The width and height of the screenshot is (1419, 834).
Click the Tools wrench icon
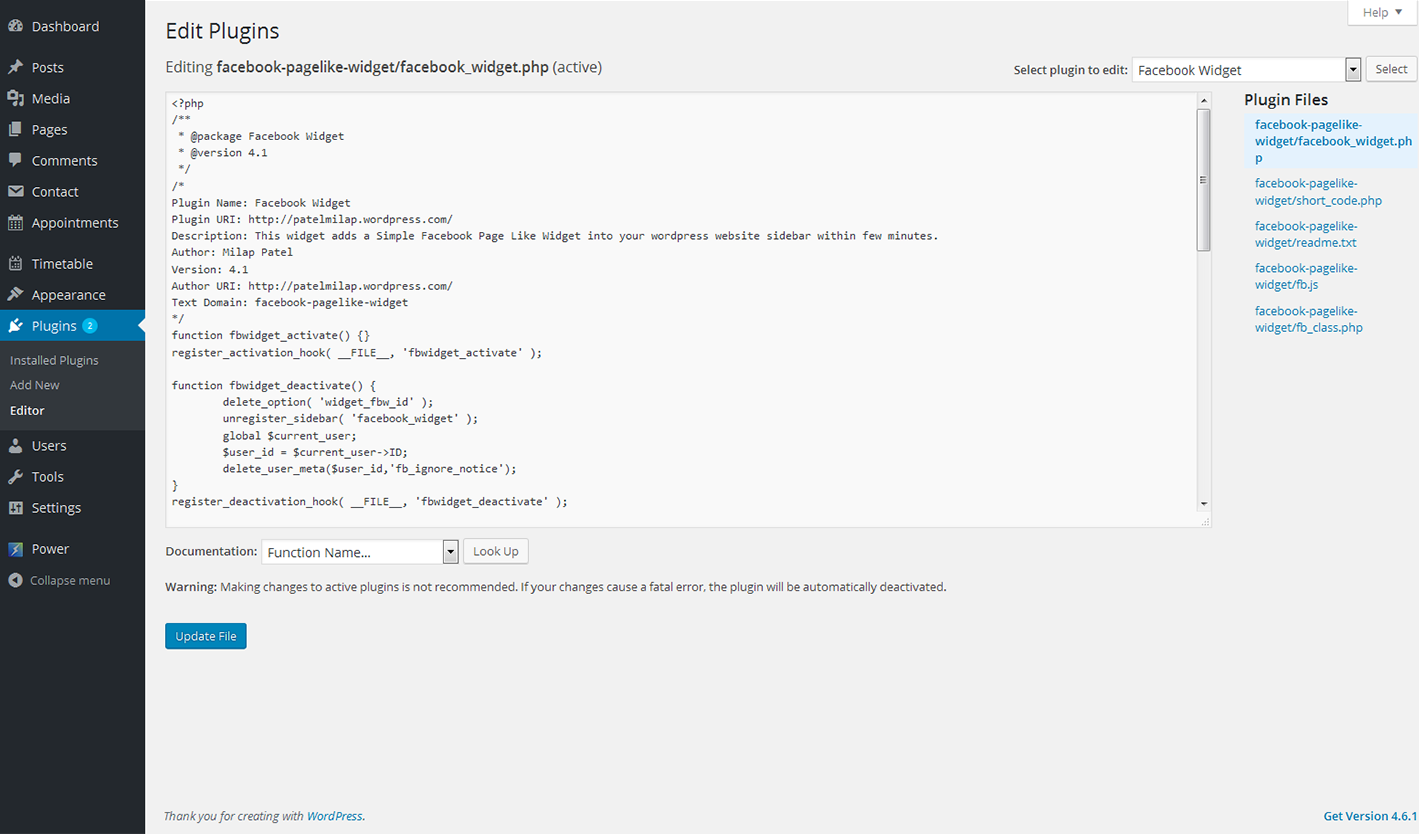click(x=16, y=476)
